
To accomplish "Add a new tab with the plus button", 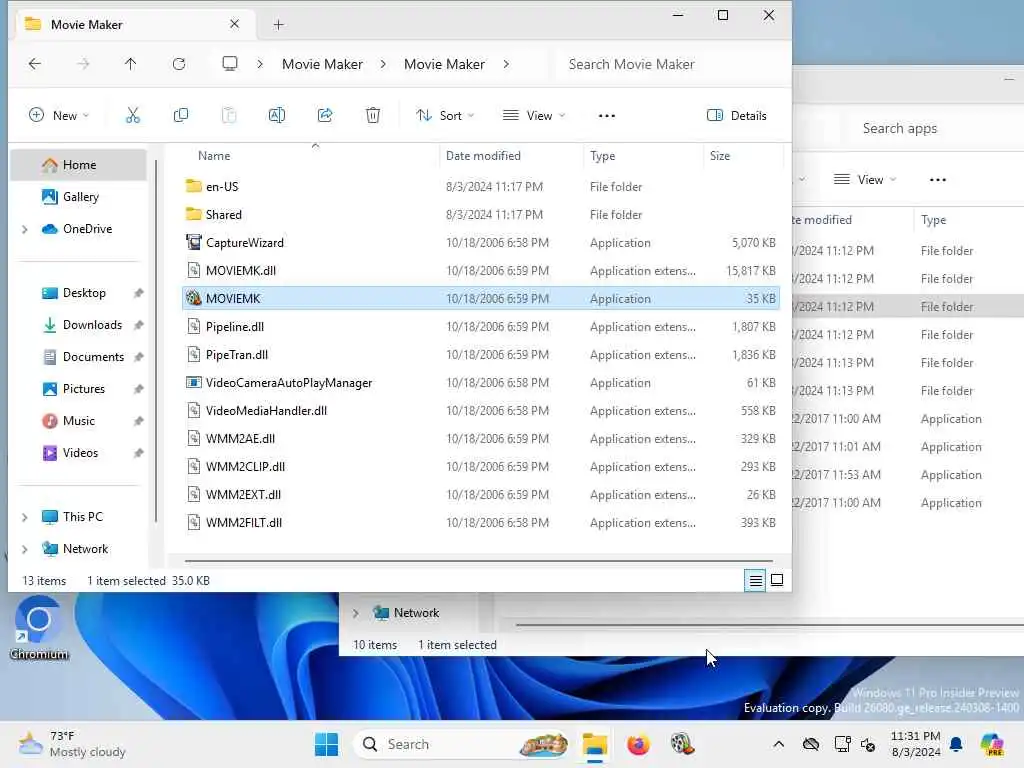I will click(x=279, y=25).
